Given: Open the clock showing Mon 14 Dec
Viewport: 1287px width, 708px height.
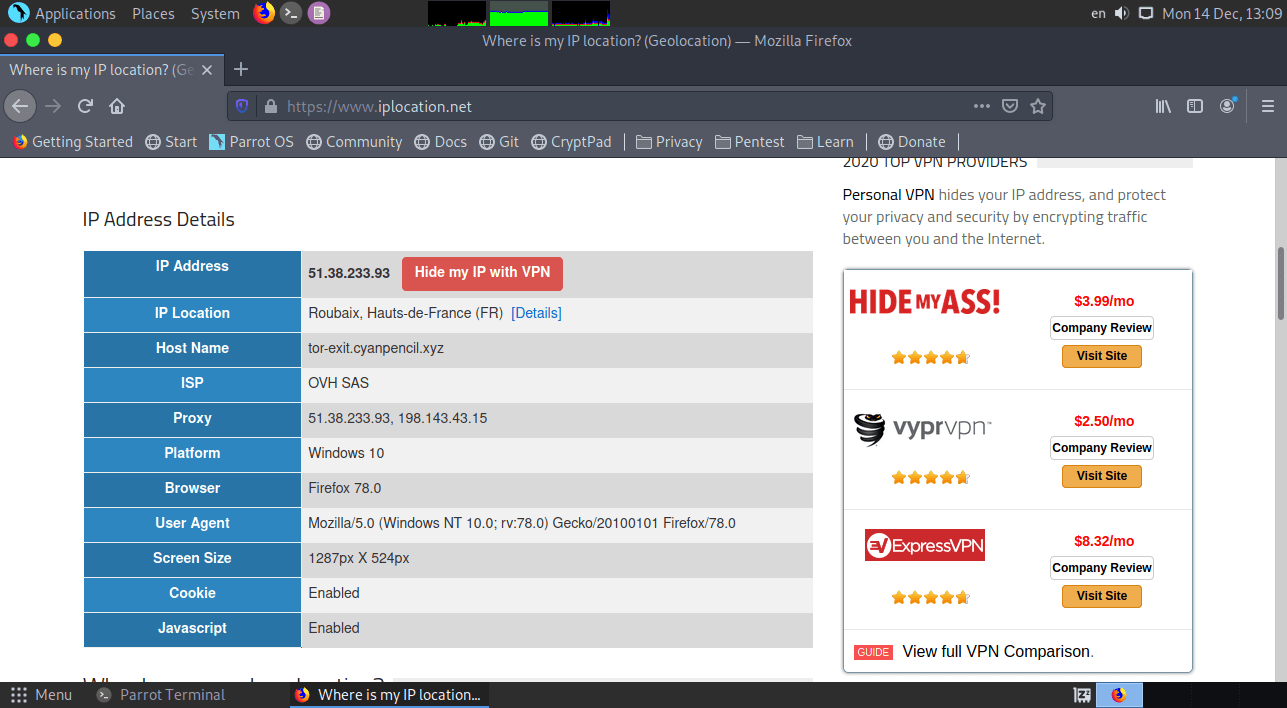Looking at the screenshot, I should coord(1221,13).
